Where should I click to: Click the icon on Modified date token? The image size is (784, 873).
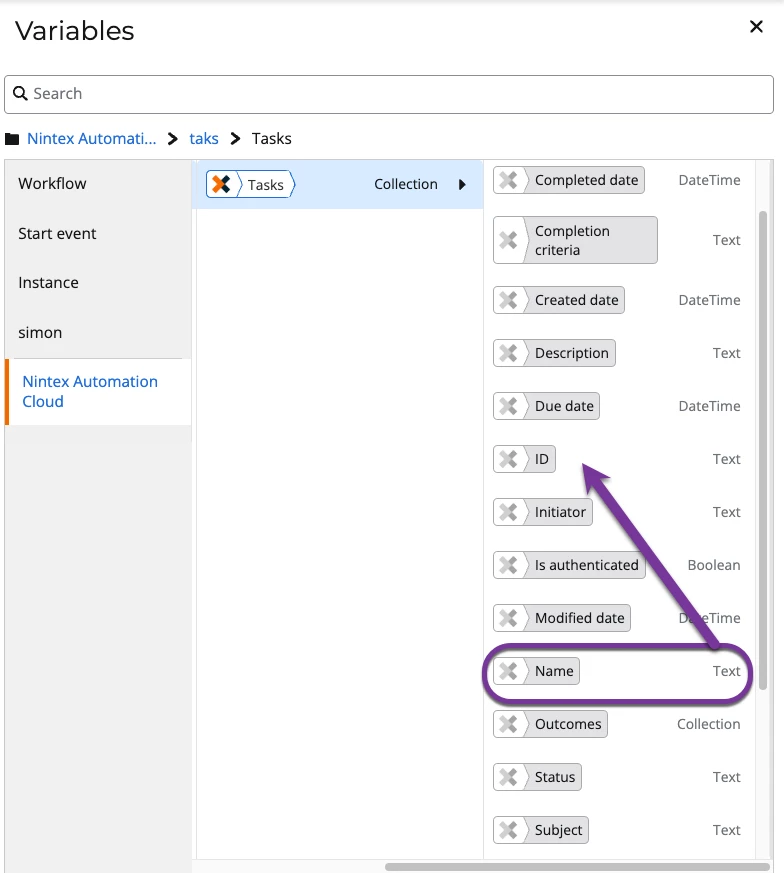(508, 618)
